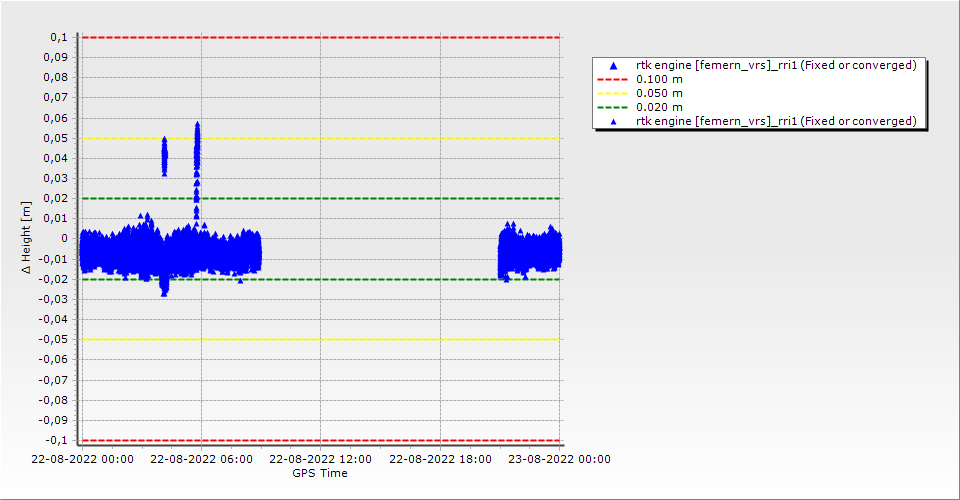Click the blue data cluster near 23-08-2022
The image size is (960, 500).
coord(530,251)
